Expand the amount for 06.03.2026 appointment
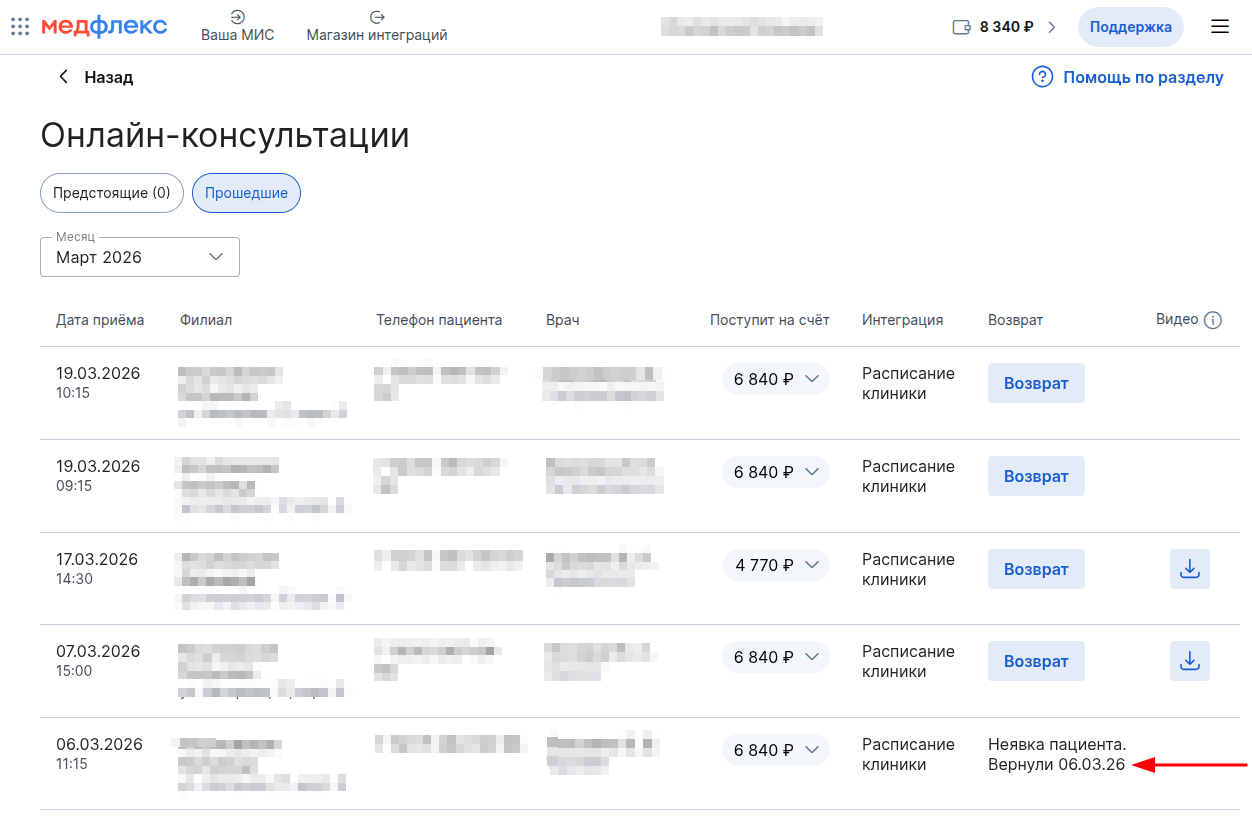The width and height of the screenshot is (1252, 816). [776, 750]
